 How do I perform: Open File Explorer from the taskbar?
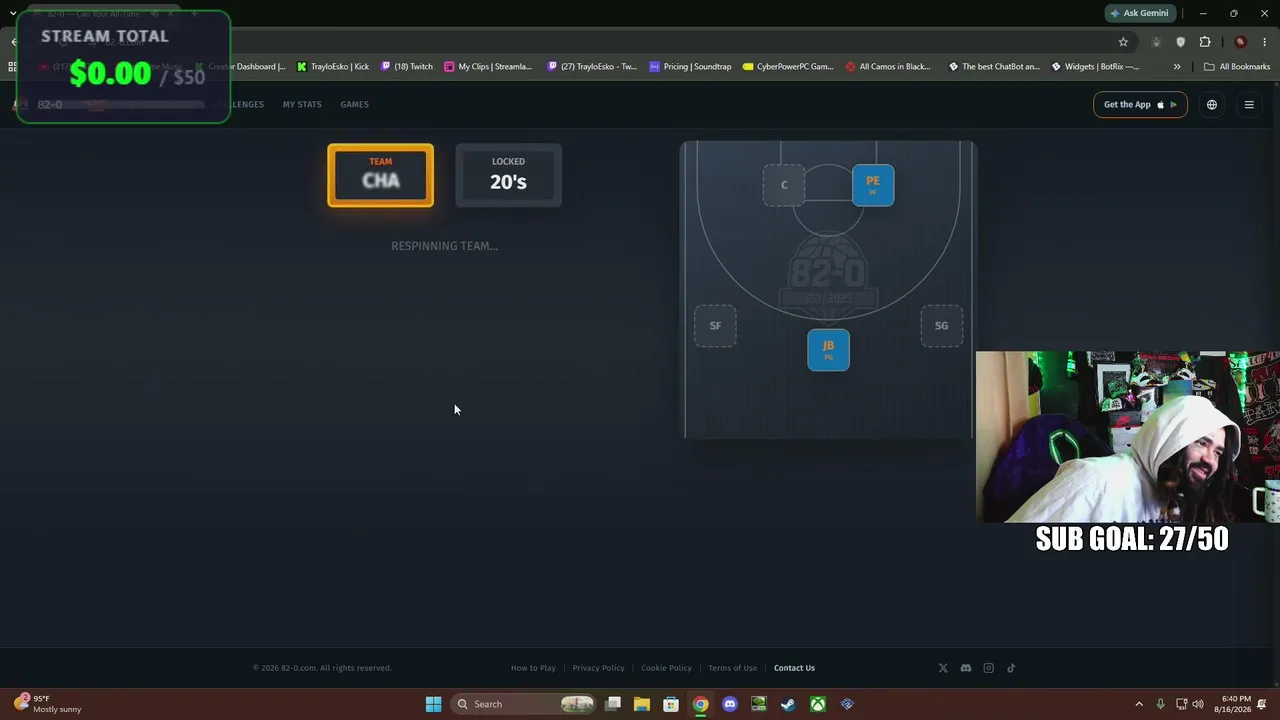(x=642, y=704)
